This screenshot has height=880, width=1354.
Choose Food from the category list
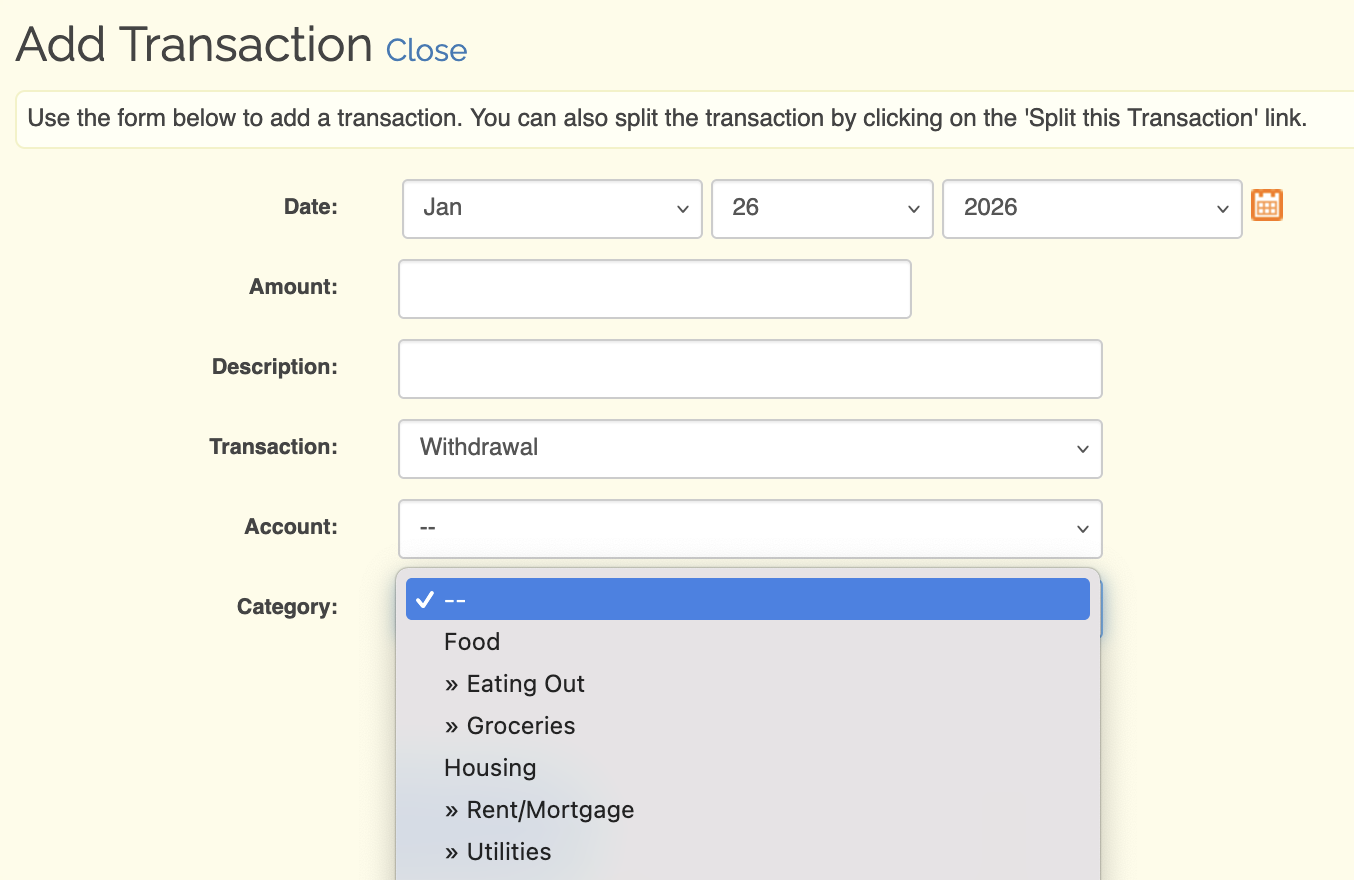(x=472, y=642)
